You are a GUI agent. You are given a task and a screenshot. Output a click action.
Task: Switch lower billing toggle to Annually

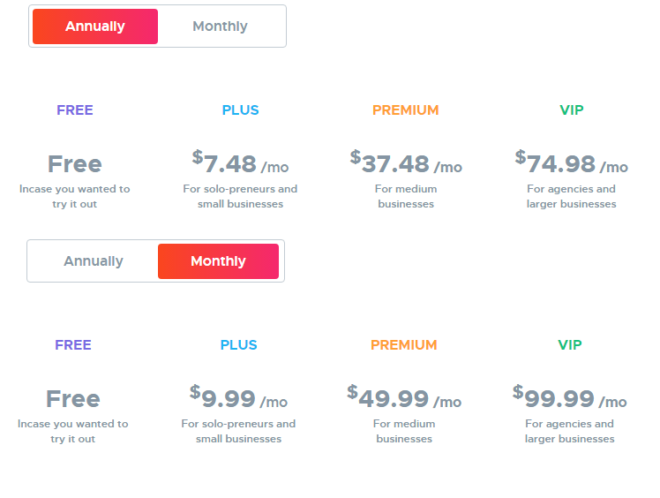[93, 261]
